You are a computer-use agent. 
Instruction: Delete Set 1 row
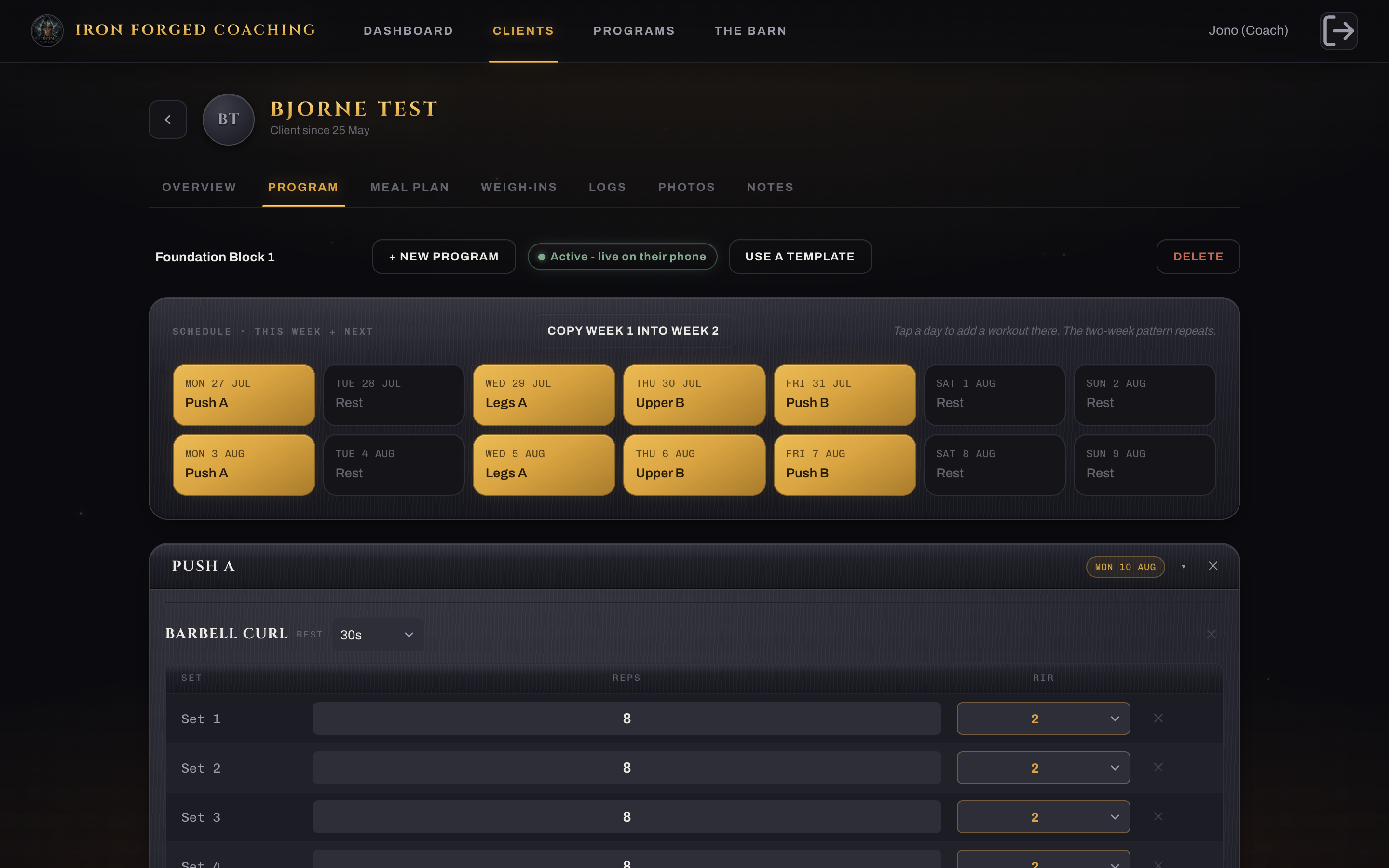point(1158,718)
